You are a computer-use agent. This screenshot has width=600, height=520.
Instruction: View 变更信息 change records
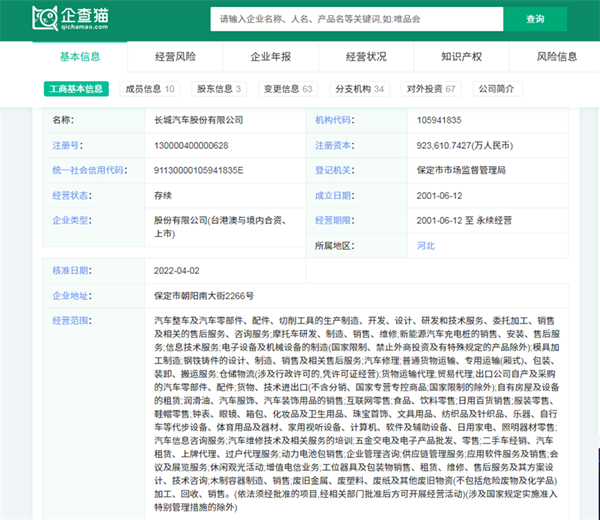286,89
